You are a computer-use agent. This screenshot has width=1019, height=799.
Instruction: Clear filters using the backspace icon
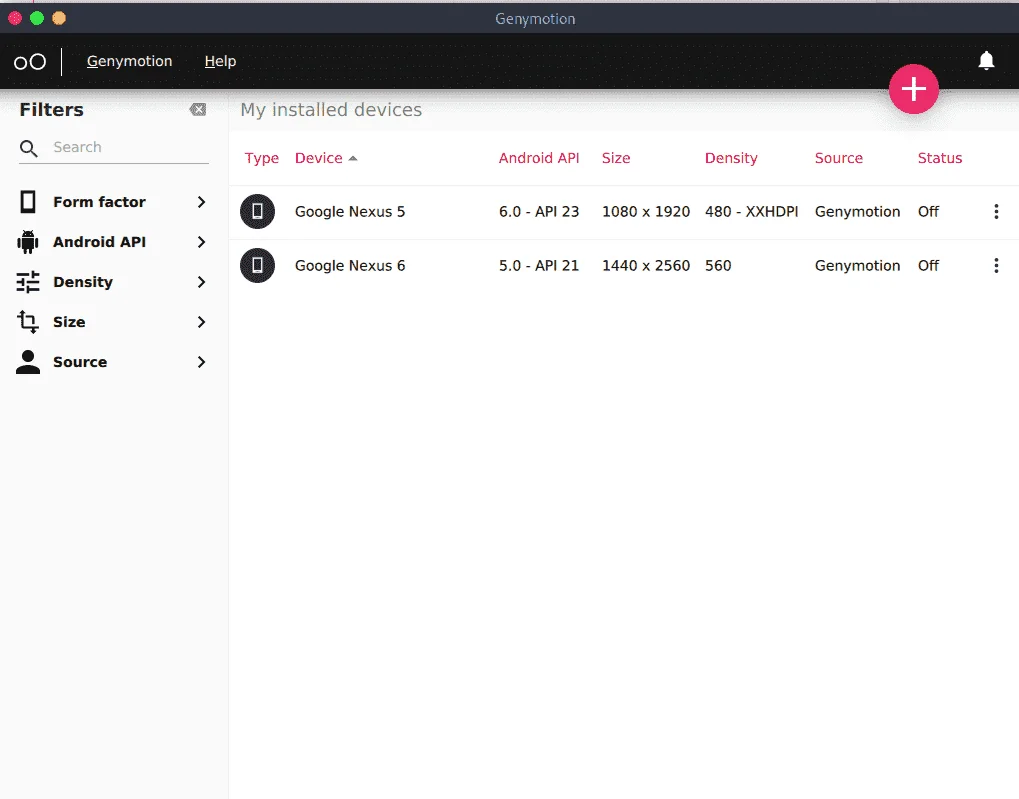coord(198,110)
